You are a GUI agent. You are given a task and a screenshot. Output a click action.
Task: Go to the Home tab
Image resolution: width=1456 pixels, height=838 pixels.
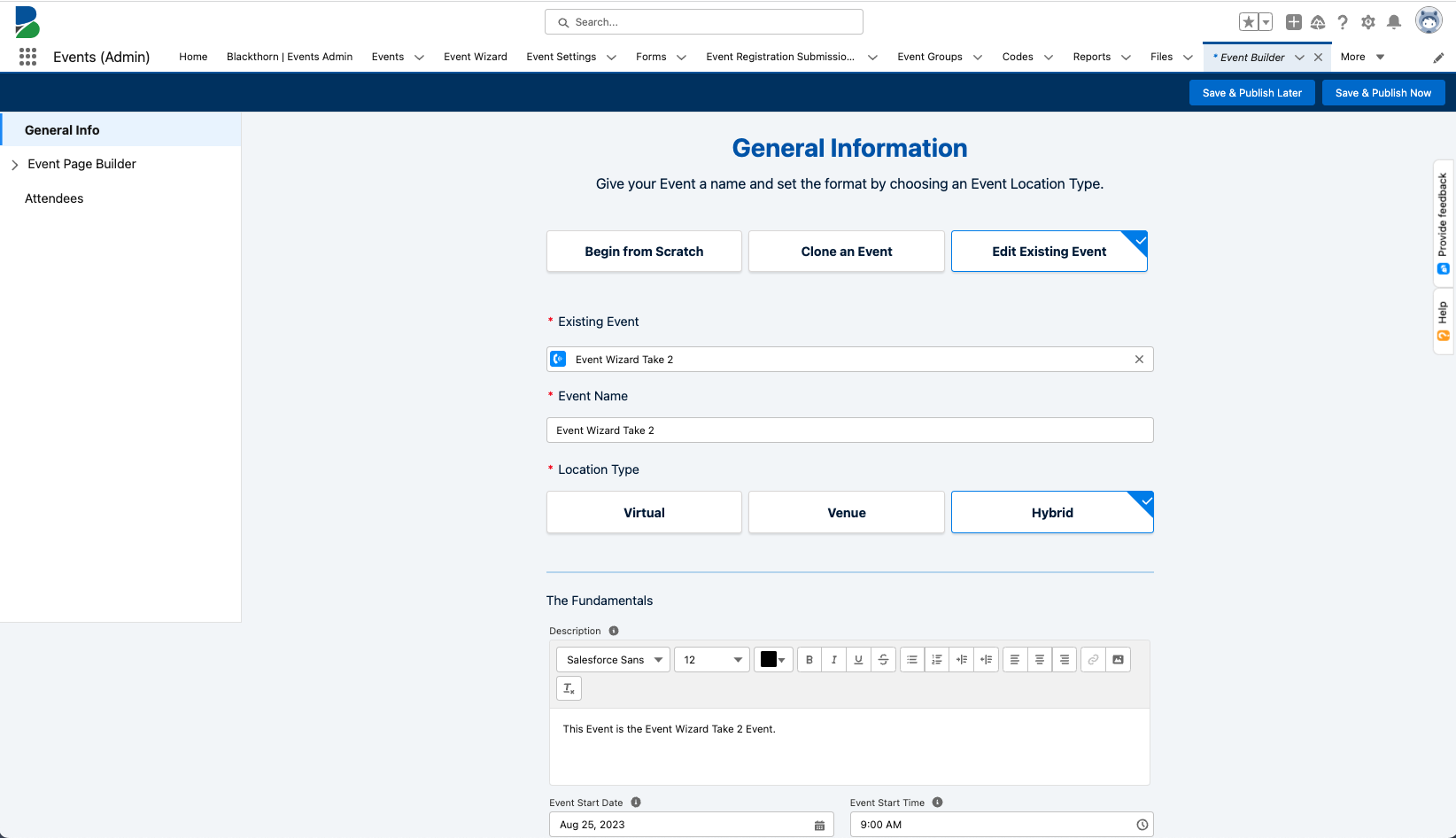(193, 57)
